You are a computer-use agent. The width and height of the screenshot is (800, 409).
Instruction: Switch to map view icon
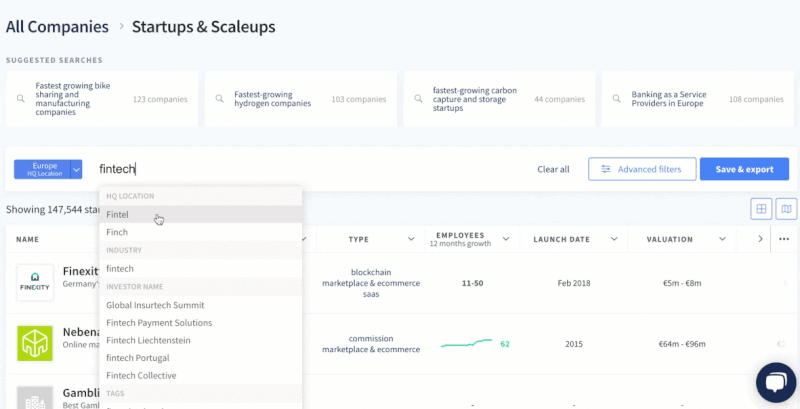pos(786,209)
